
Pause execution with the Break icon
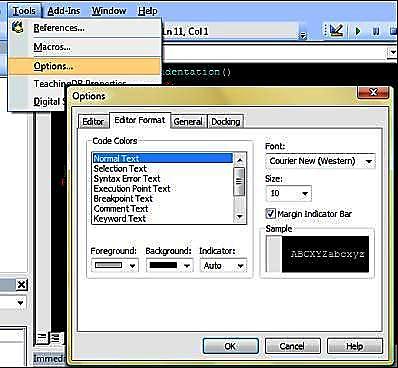(x=376, y=31)
